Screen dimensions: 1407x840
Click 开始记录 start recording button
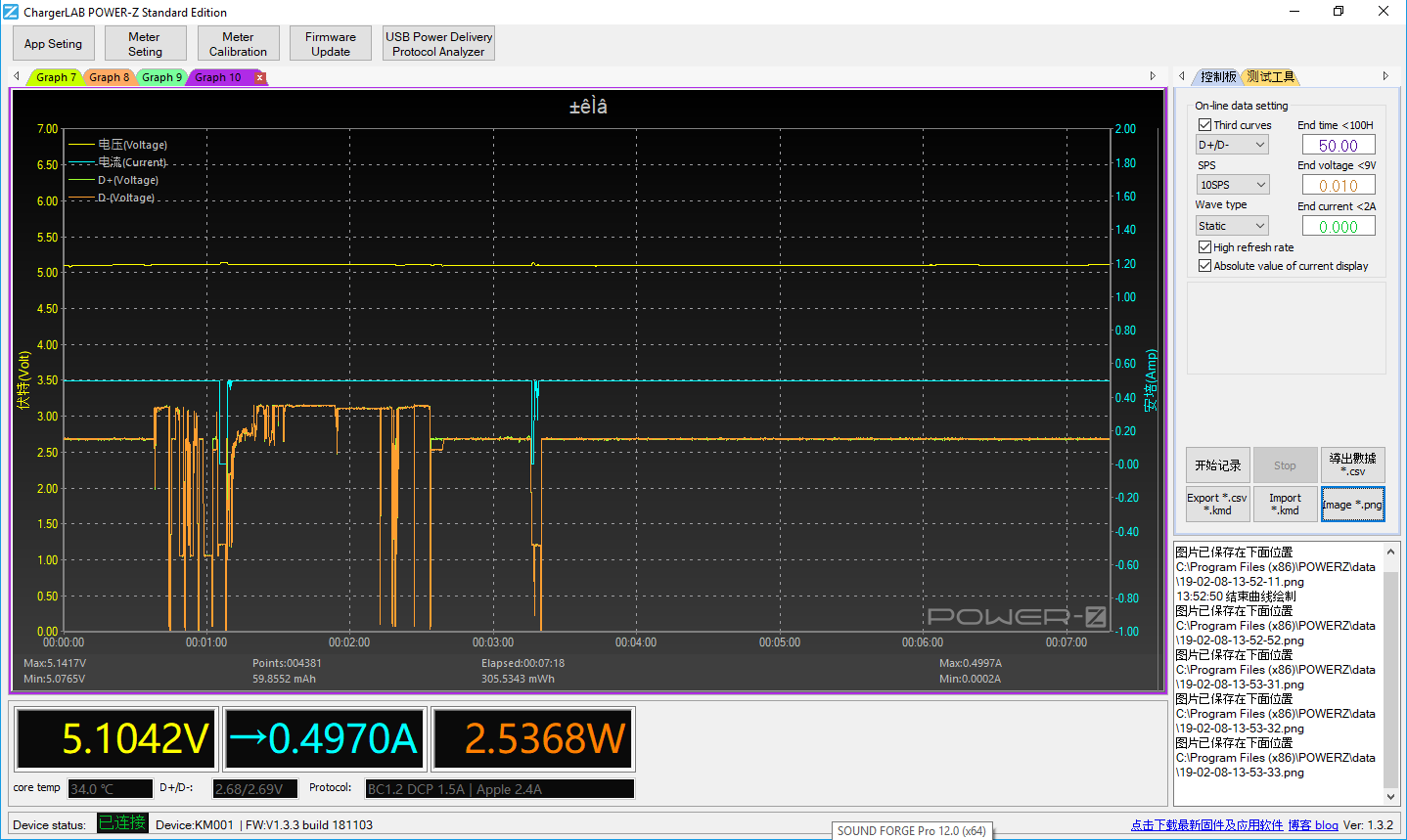(1218, 465)
